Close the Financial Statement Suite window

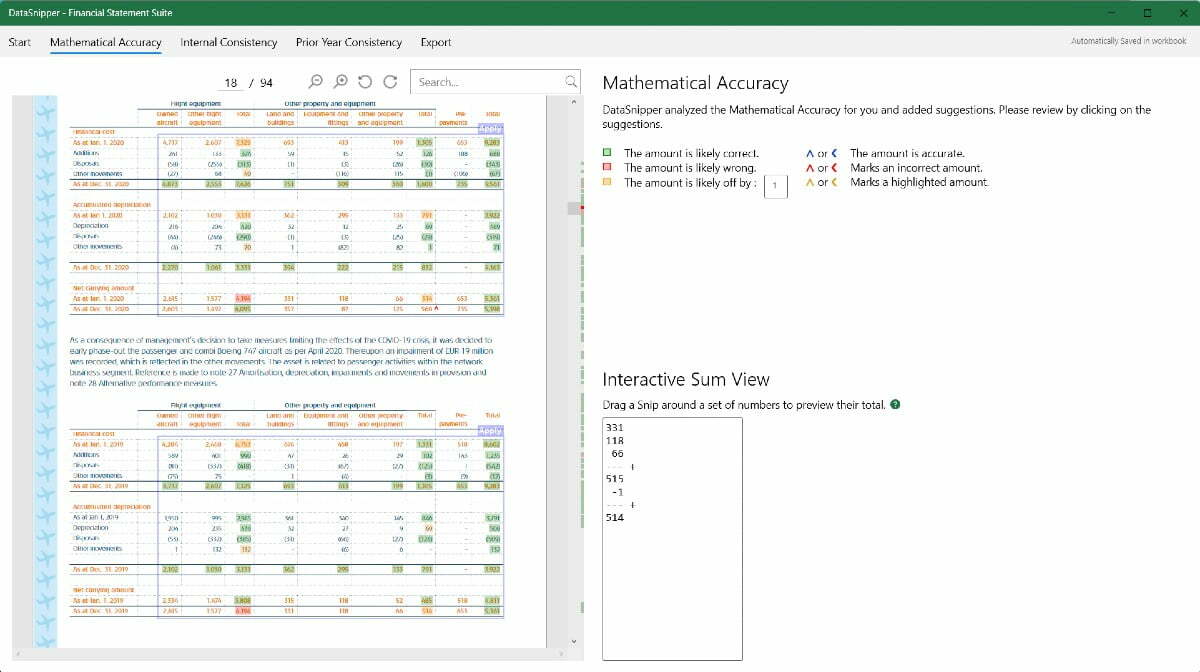point(1182,13)
